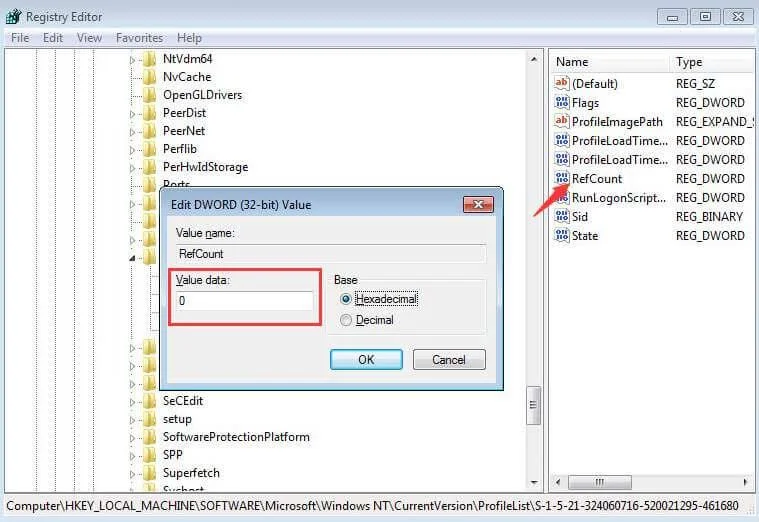This screenshot has width=759, height=522.
Task: Click the tree pane vertical scrollbar thumb
Action: pos(533,405)
